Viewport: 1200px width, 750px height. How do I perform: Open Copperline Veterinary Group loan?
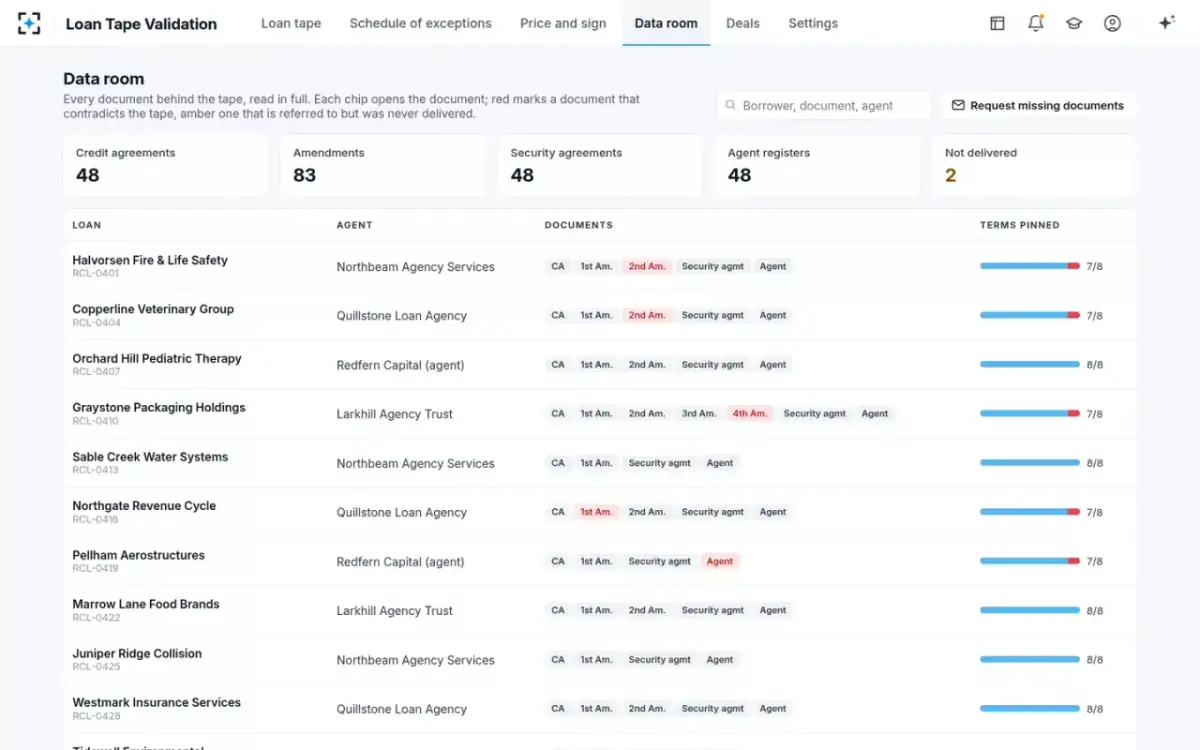pyautogui.click(x=153, y=309)
